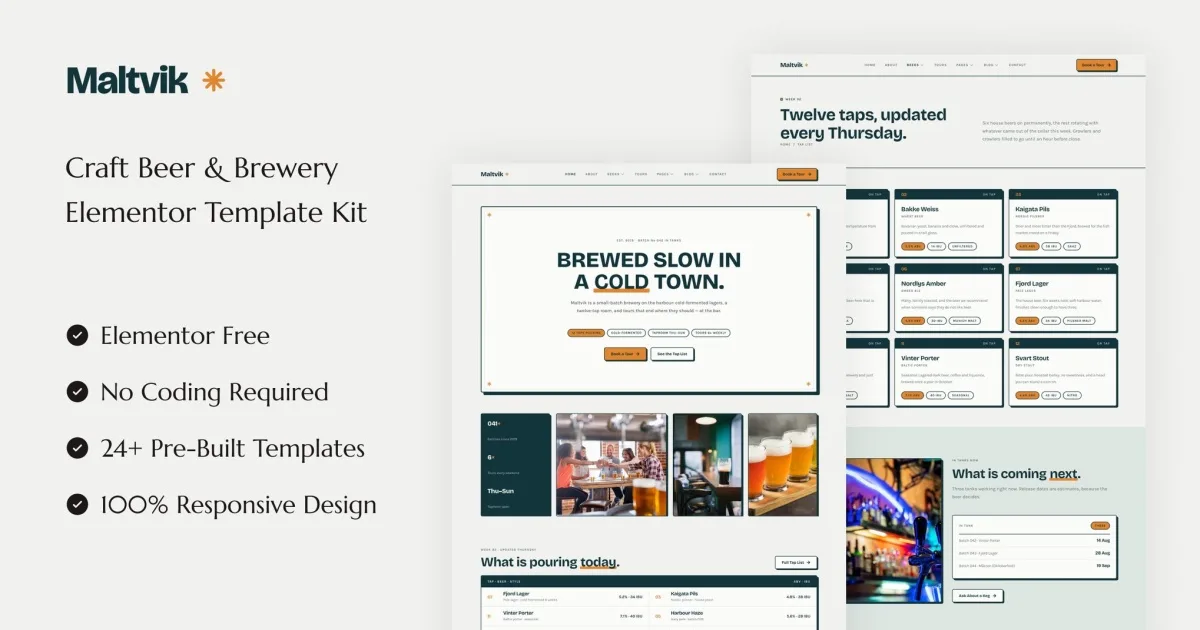
Task: Click the orange asterisk icon beside Maltvik
Action: pyautogui.click(x=213, y=80)
